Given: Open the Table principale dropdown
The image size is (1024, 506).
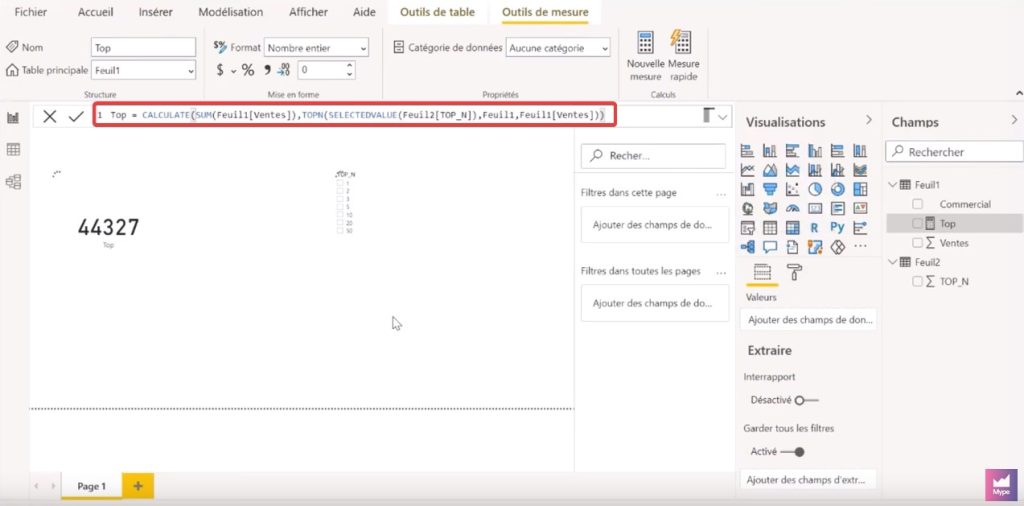Looking at the screenshot, I should [143, 70].
